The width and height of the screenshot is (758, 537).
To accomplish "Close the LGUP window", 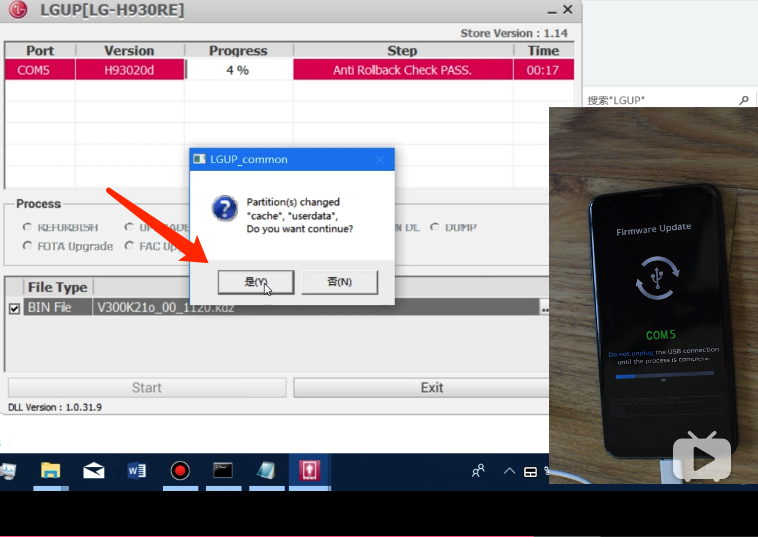I will [568, 10].
